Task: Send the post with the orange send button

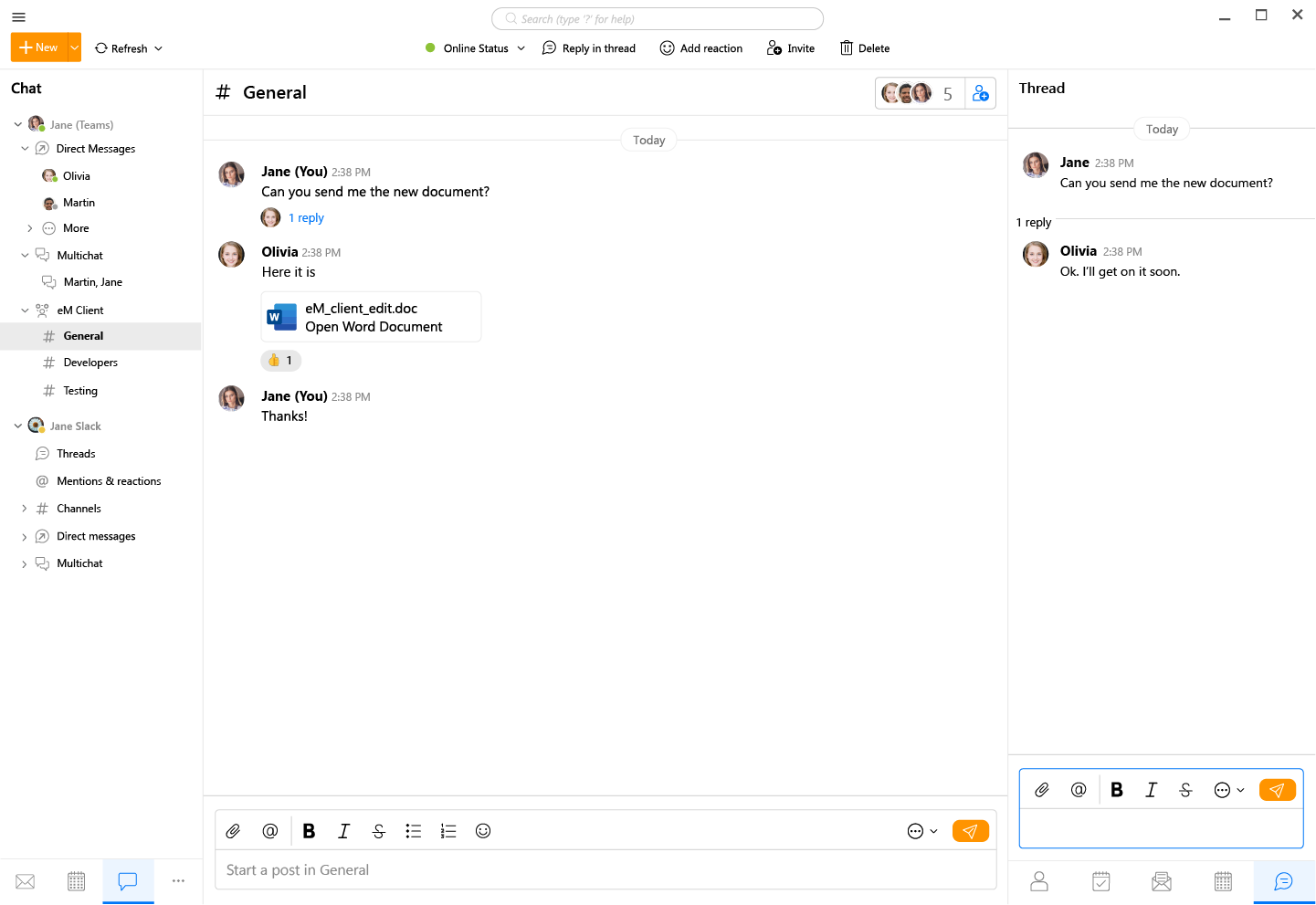Action: (970, 831)
